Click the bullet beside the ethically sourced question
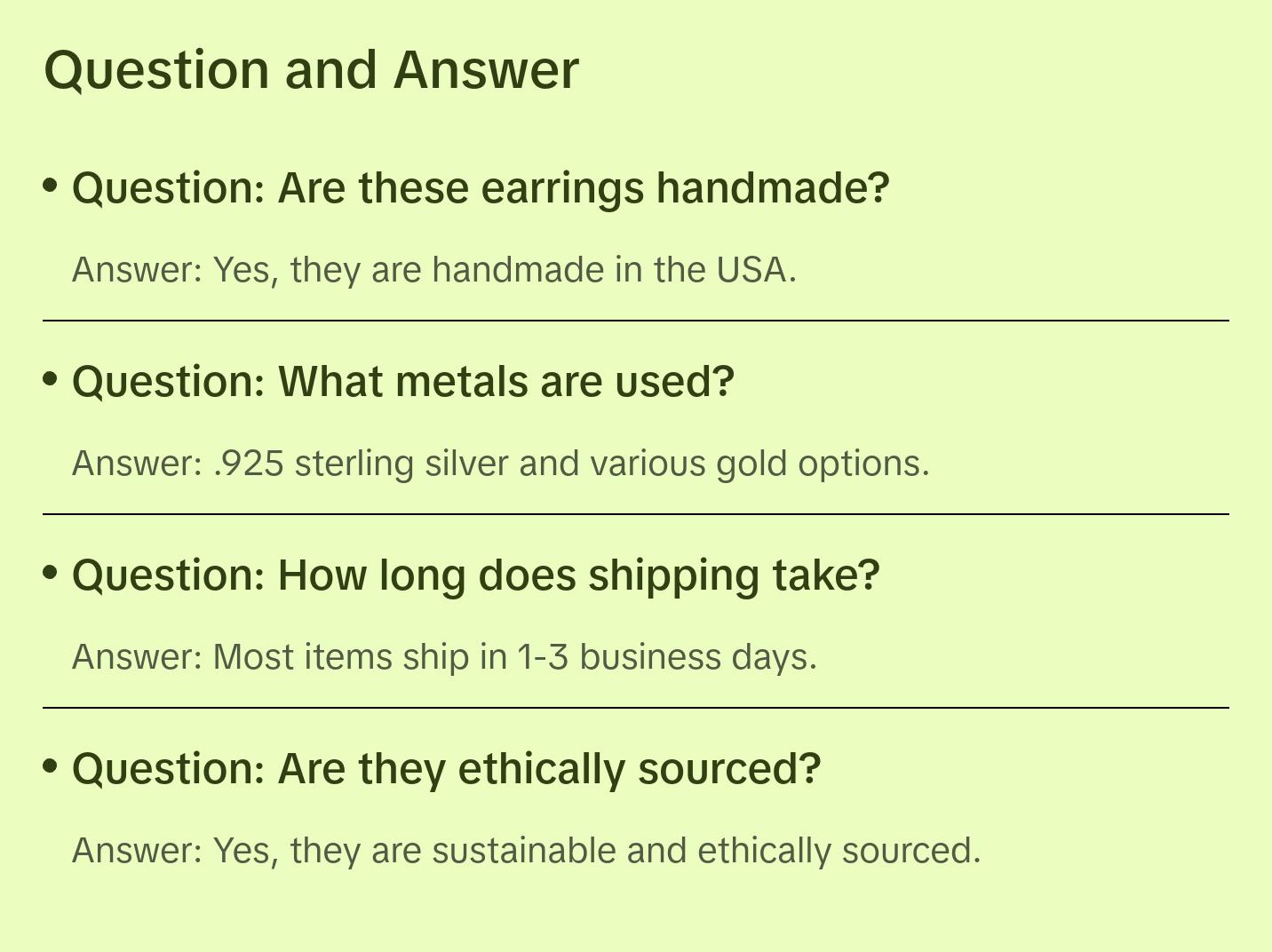Viewport: 1272px width, 952px height. 51,766
